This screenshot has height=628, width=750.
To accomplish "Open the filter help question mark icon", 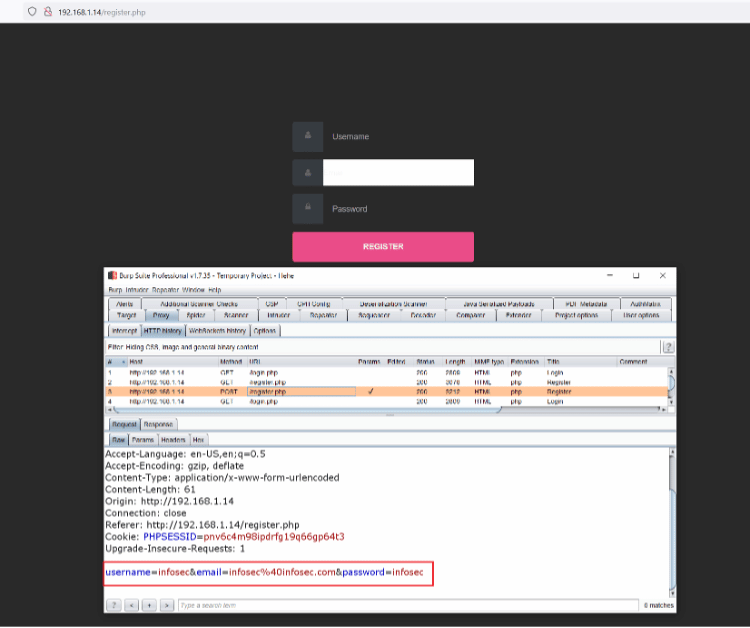I will pos(668,346).
